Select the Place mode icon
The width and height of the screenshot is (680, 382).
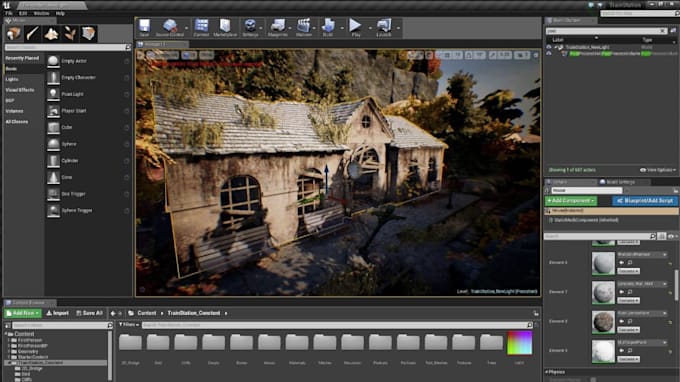point(14,33)
